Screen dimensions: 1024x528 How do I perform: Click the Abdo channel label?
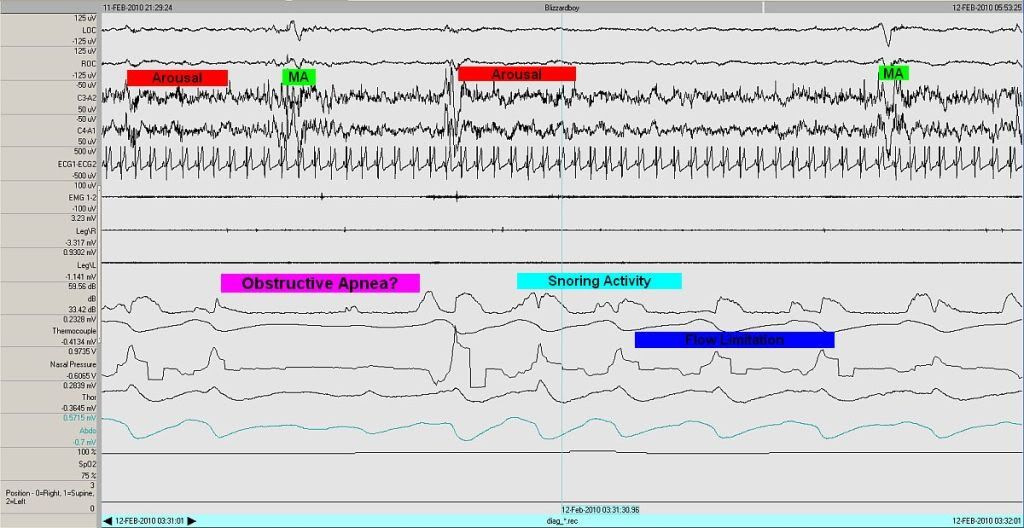pyautogui.click(x=87, y=430)
